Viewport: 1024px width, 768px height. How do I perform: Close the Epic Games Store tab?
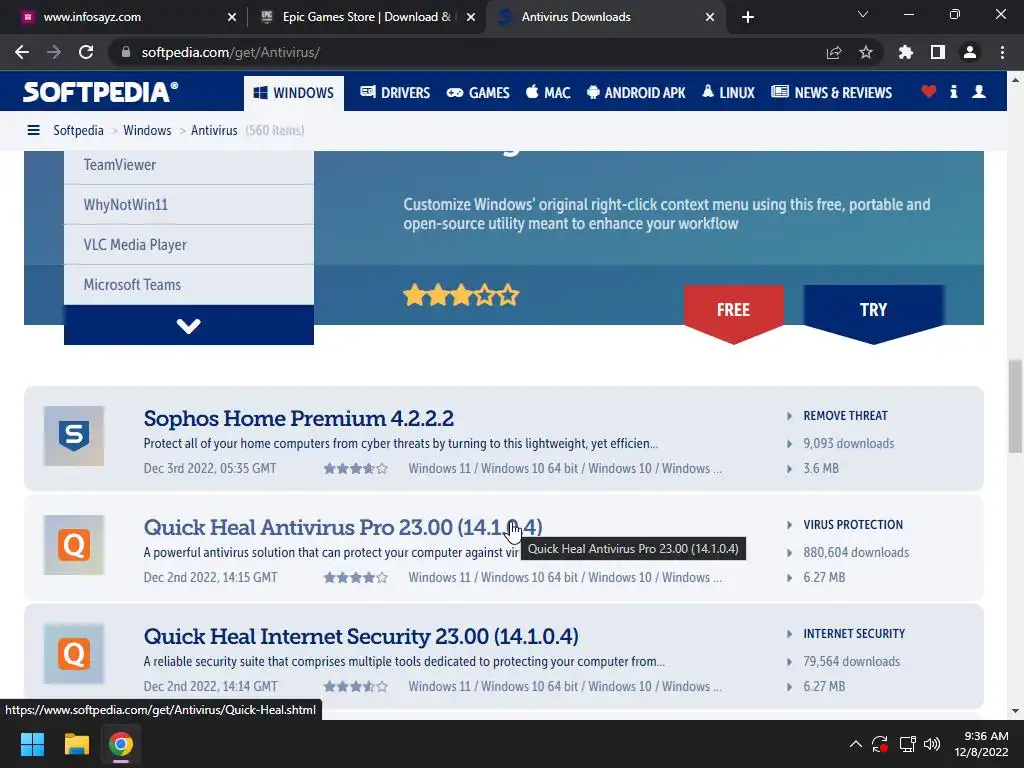point(471,17)
